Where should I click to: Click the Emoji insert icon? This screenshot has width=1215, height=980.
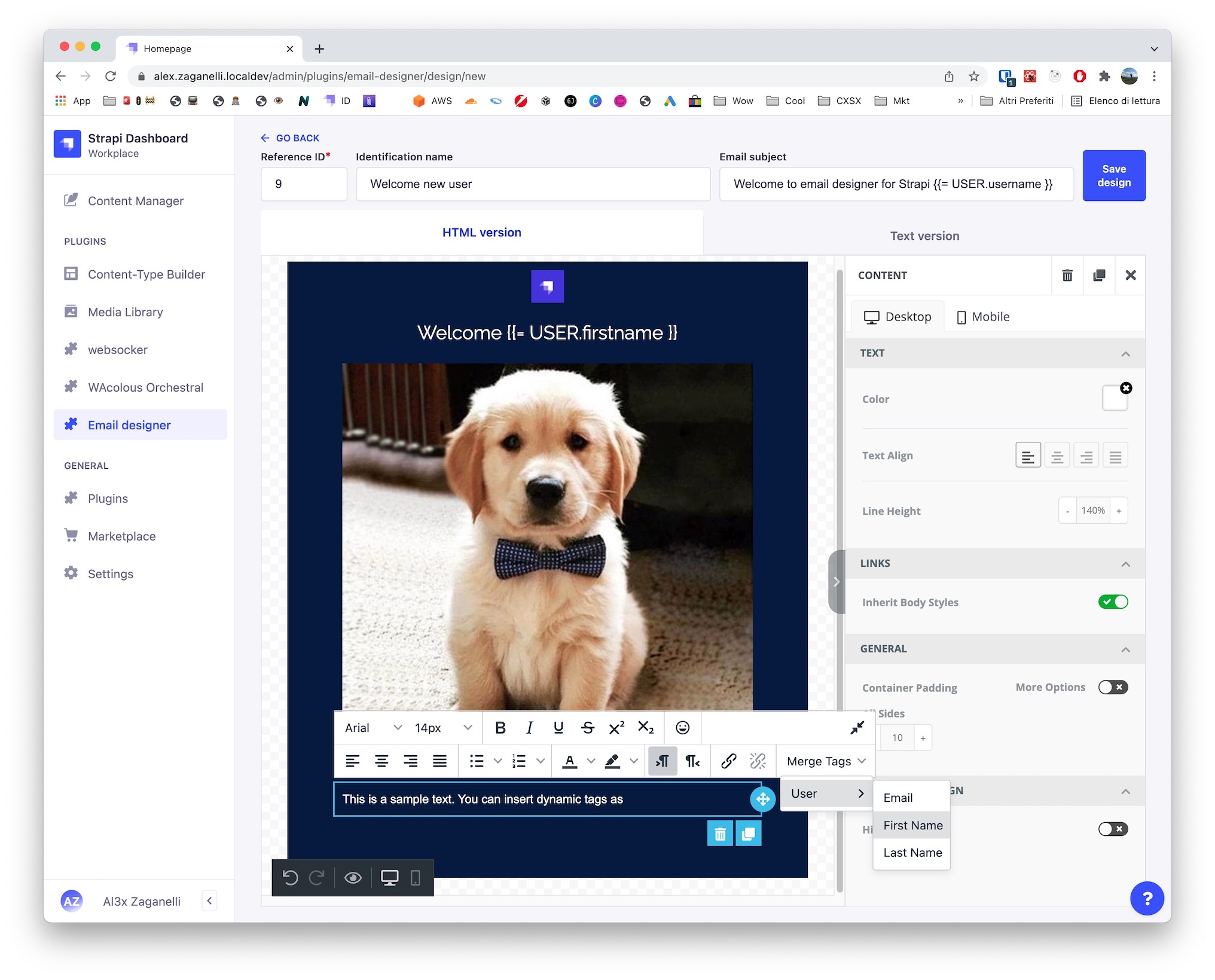681,728
